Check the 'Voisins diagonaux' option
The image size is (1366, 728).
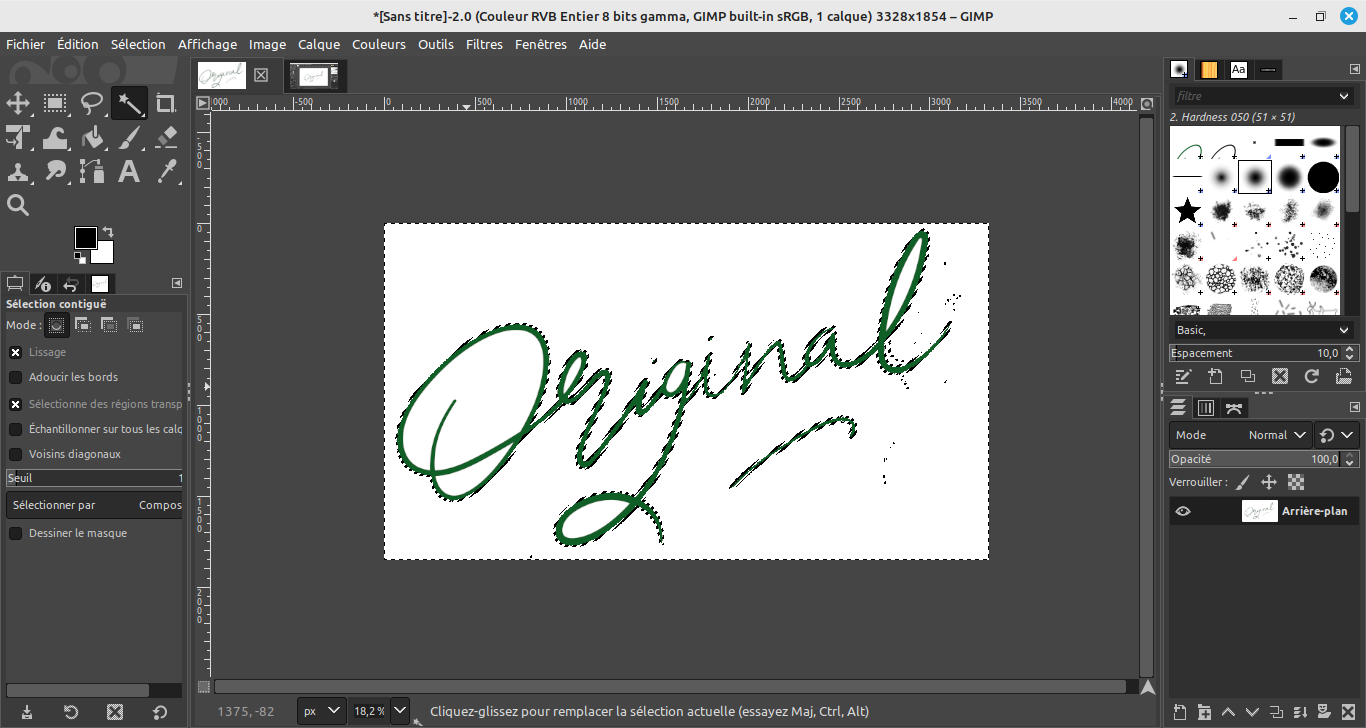click(16, 454)
